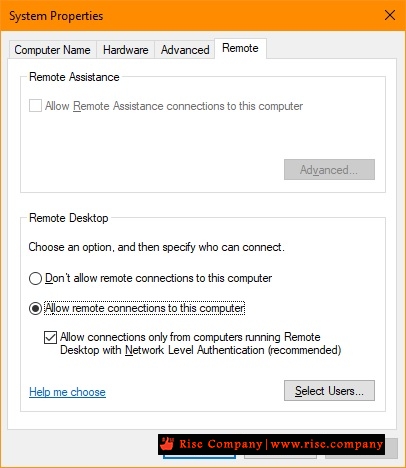This screenshot has width=406, height=468.
Task: Click the Choose an option instruction text
Action: click(156, 247)
